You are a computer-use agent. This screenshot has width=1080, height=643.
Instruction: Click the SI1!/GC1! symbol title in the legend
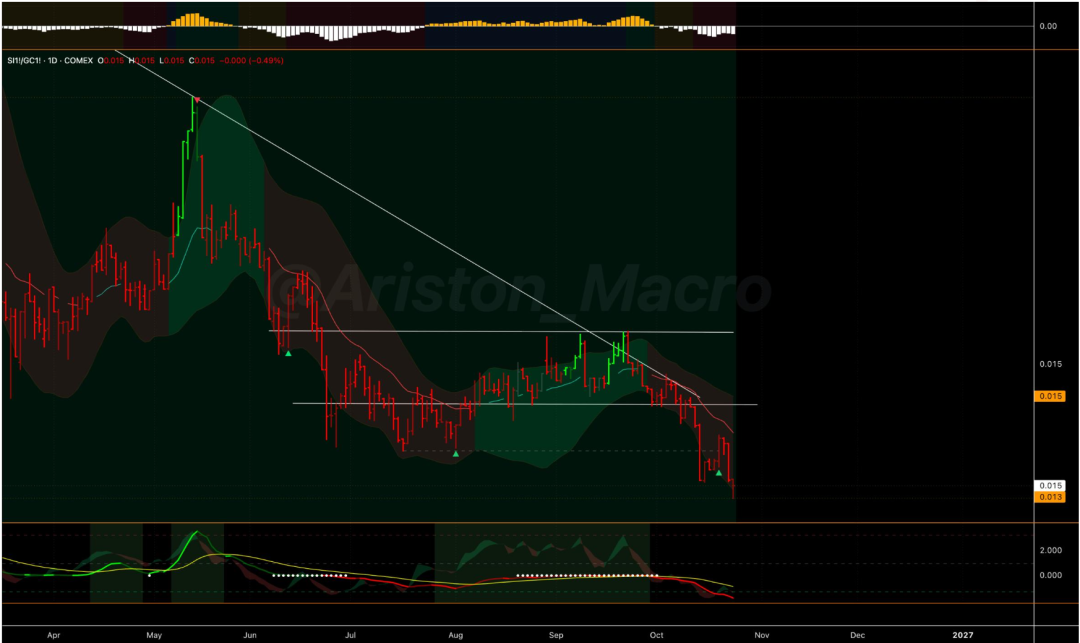(25, 61)
